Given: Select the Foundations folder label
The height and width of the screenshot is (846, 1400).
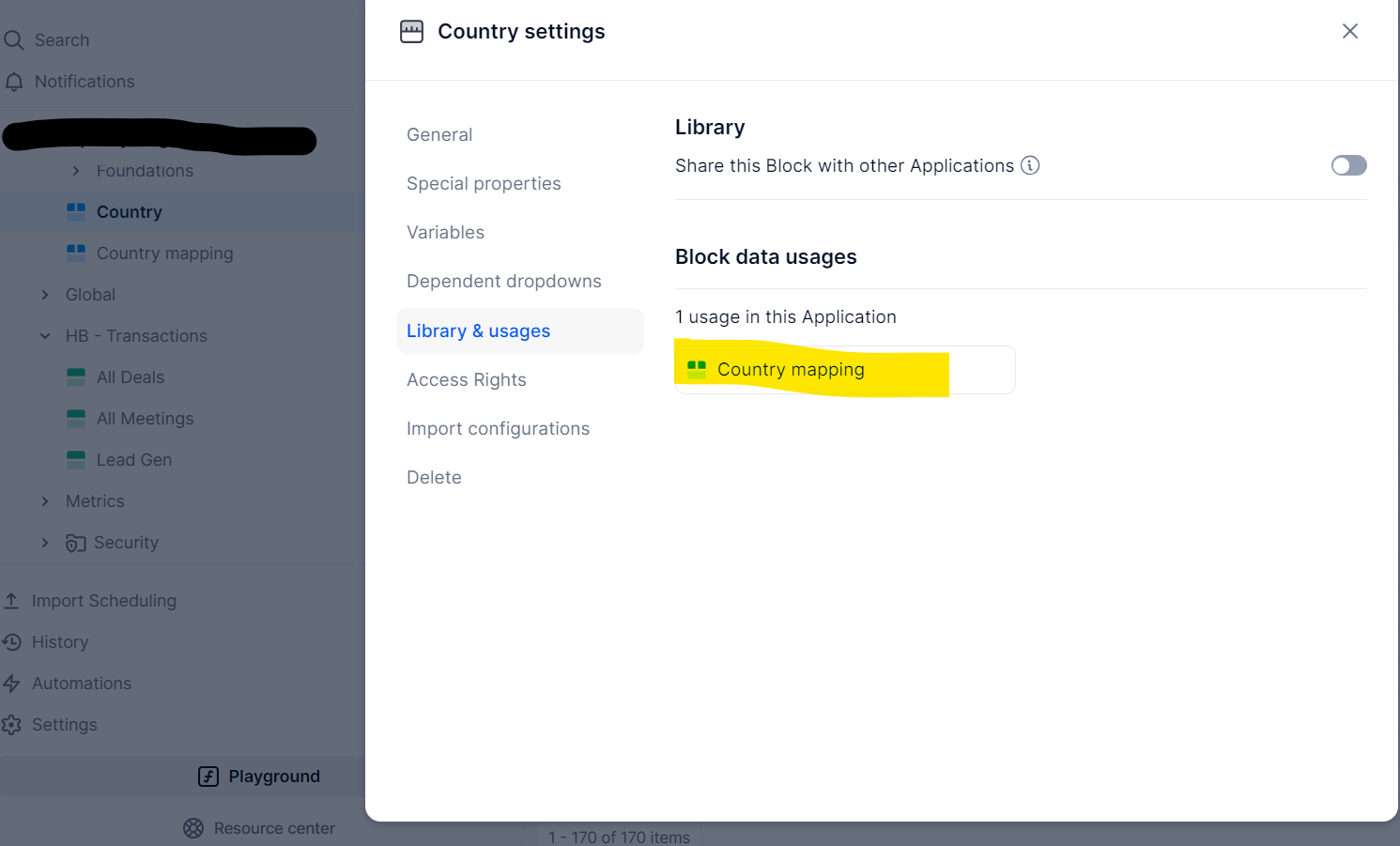Looking at the screenshot, I should click(145, 171).
